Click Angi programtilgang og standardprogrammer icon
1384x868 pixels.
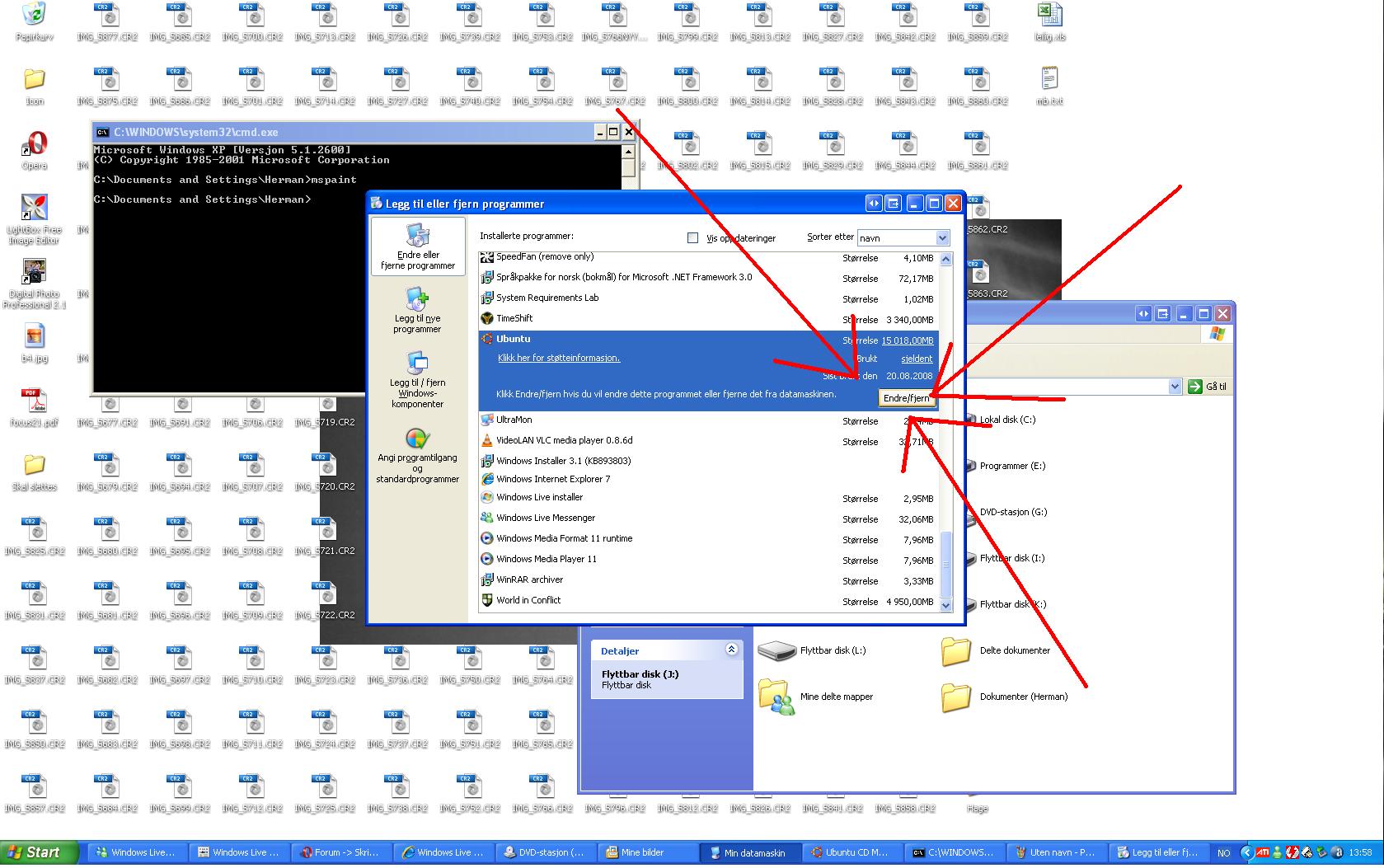(x=417, y=455)
